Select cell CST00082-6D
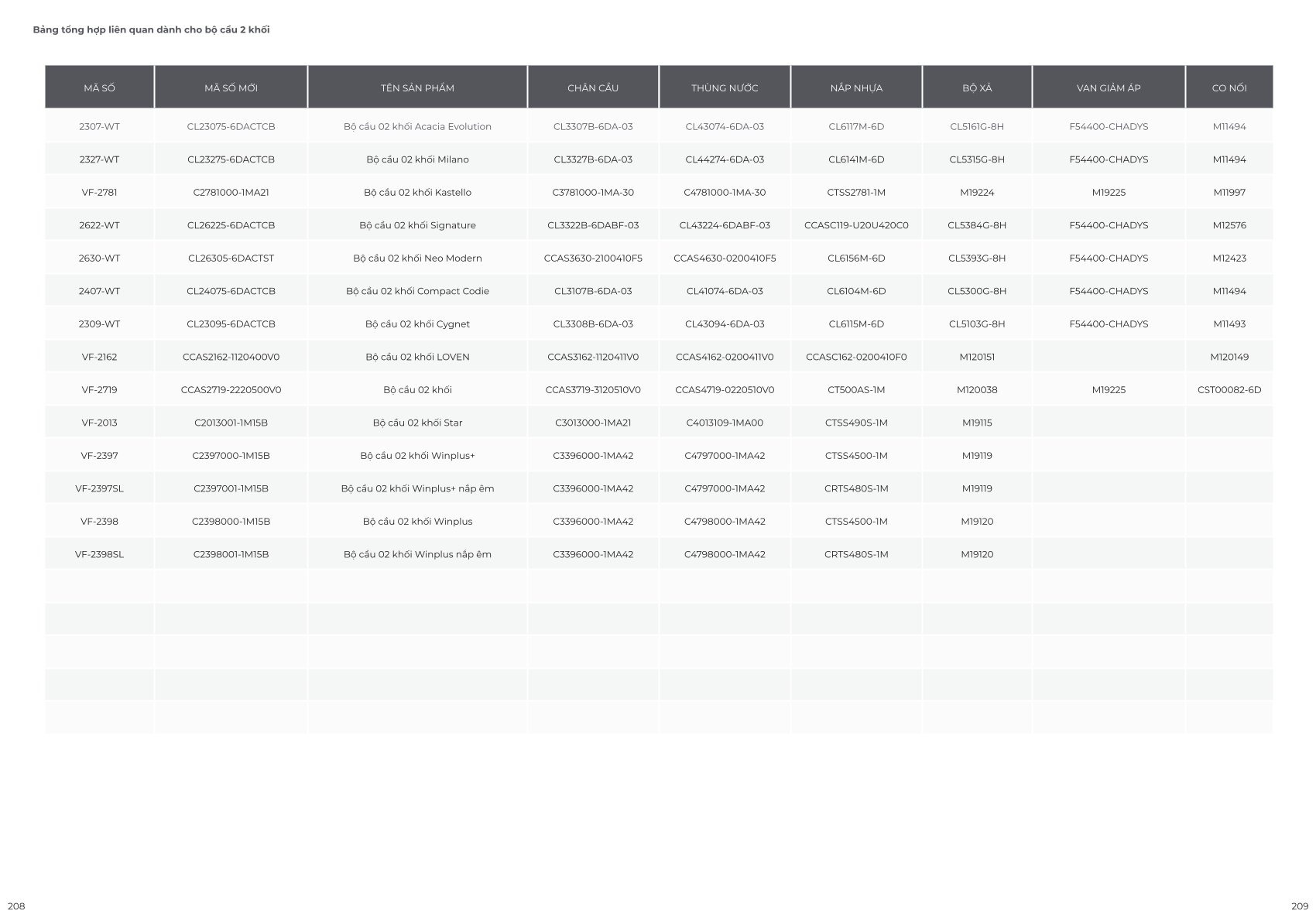The image size is (1316, 921). [x=1229, y=389]
